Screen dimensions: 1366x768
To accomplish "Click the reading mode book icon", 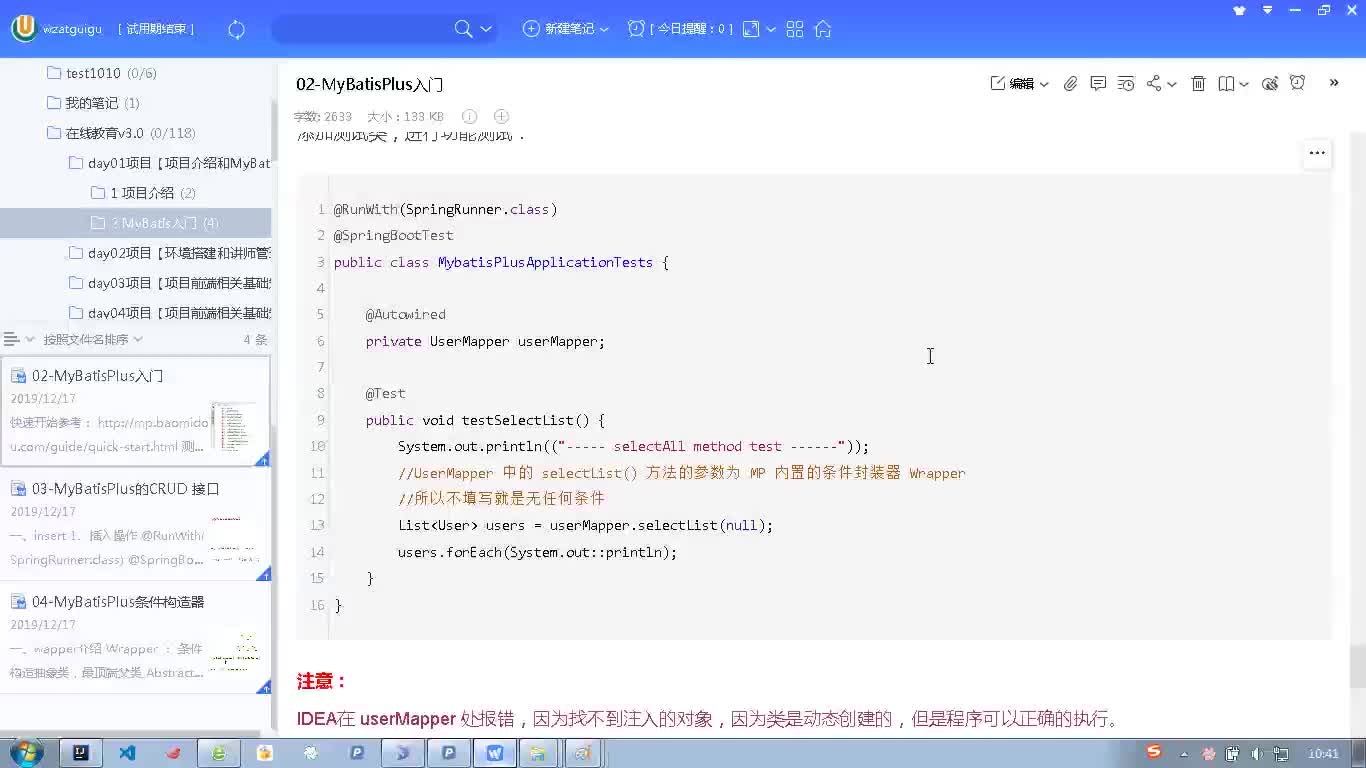I will point(1226,84).
